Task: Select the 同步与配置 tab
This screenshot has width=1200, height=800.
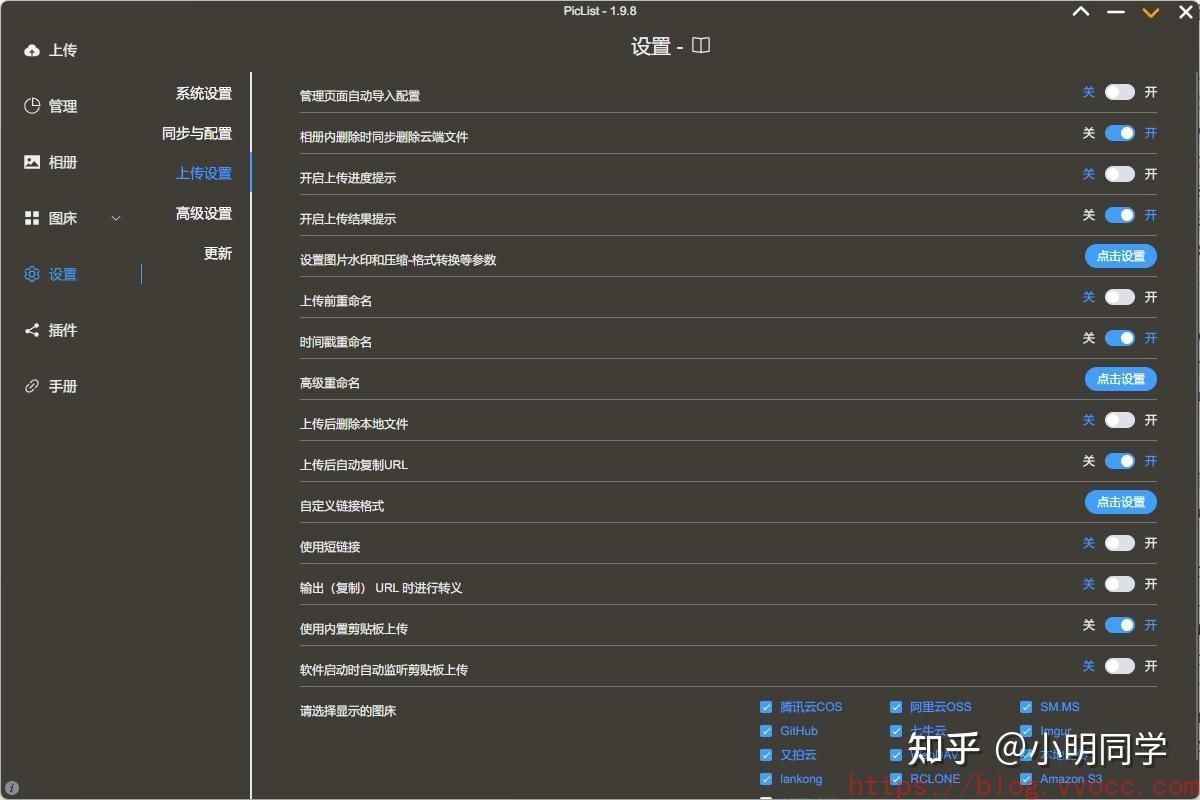Action: click(x=197, y=133)
